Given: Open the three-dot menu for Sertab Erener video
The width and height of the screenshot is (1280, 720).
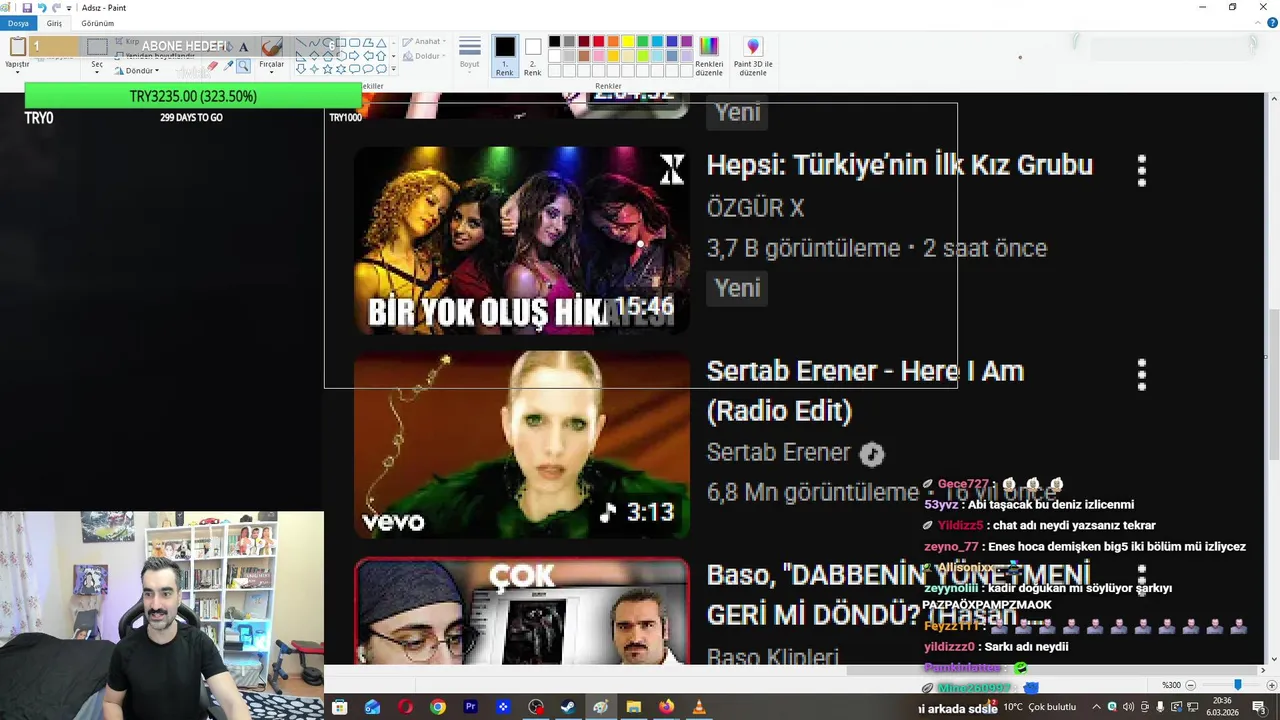Looking at the screenshot, I should pyautogui.click(x=1142, y=375).
